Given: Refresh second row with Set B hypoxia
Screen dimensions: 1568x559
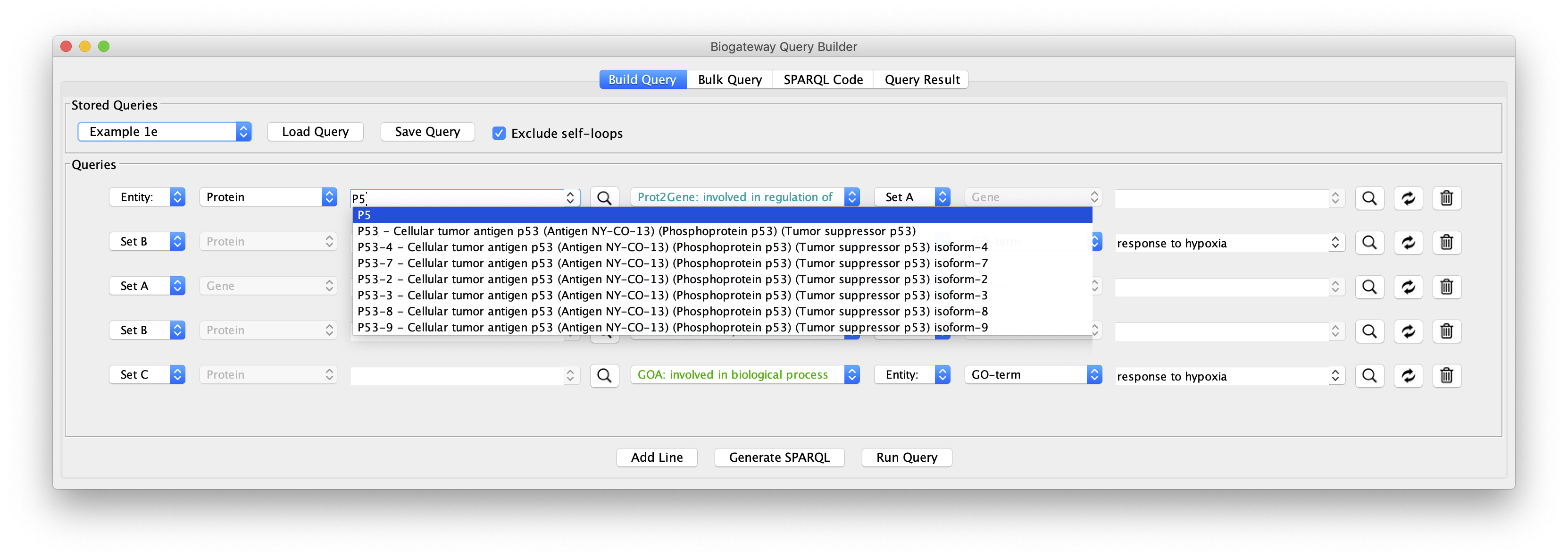Looking at the screenshot, I should click(x=1408, y=242).
